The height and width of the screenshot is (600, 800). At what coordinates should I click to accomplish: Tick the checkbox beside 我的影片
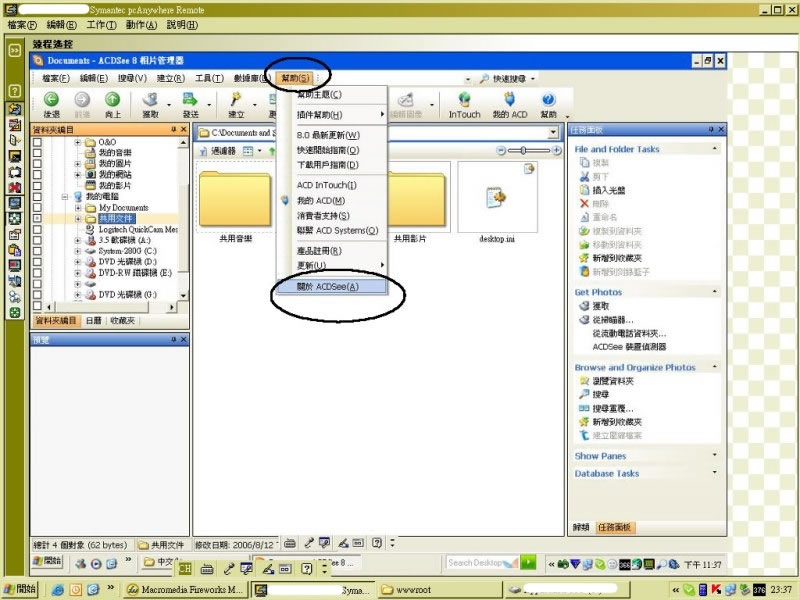point(37,185)
